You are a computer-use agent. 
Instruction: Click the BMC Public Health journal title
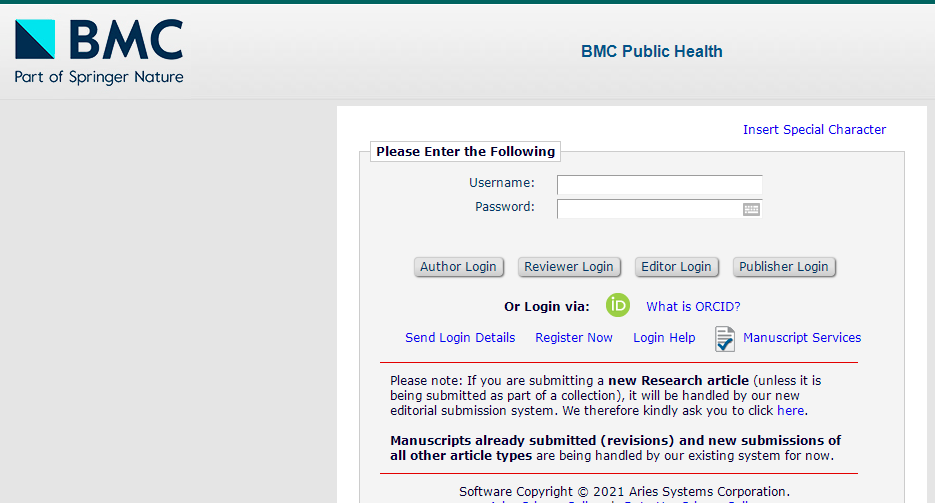(x=652, y=52)
